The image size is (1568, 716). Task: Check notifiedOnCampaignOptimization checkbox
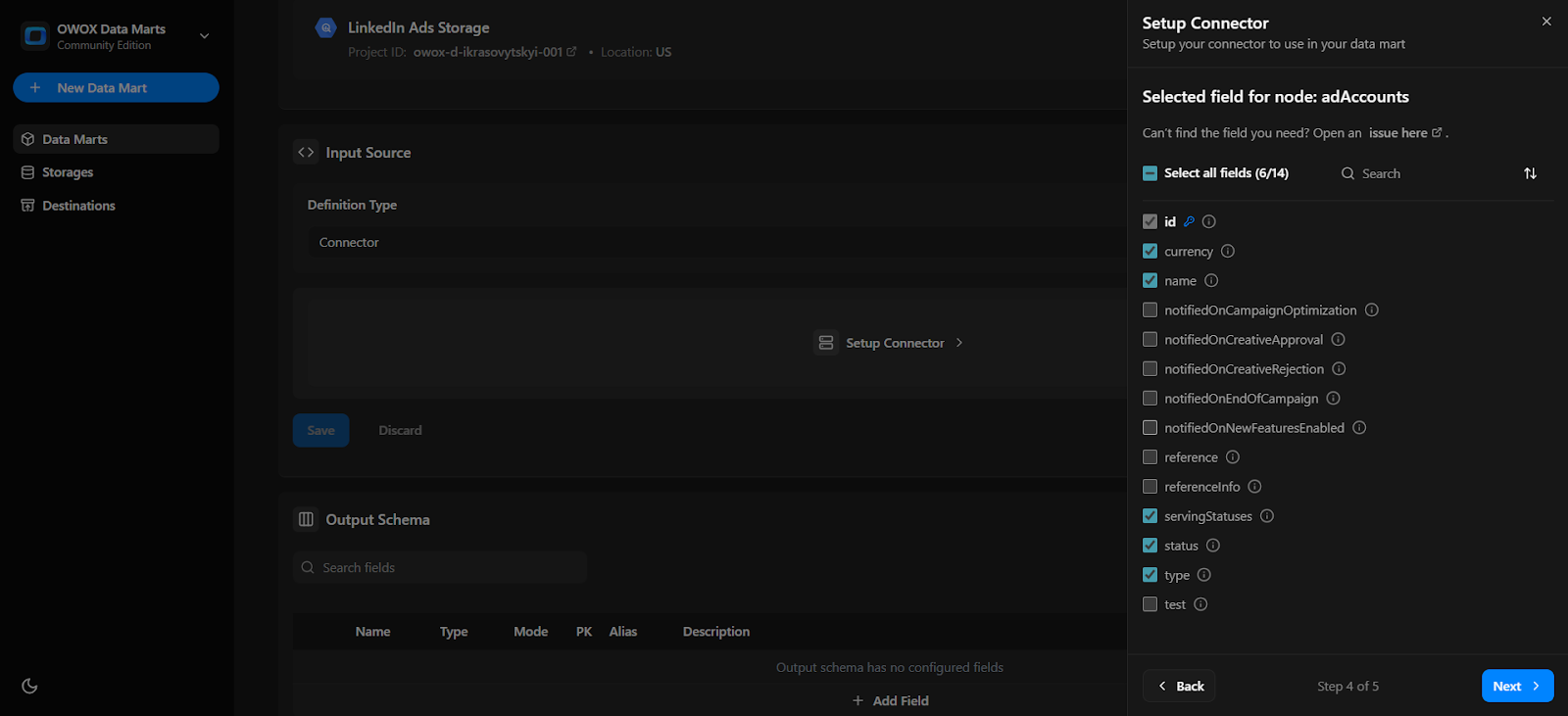pos(1150,310)
